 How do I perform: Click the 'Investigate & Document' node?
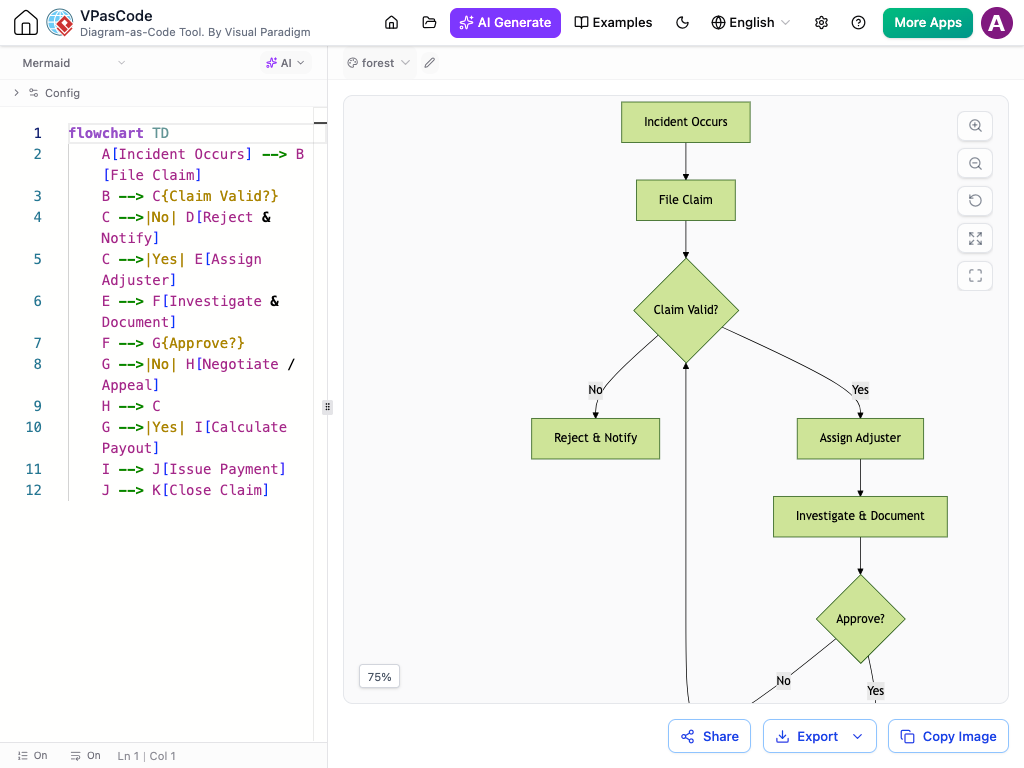[860, 516]
